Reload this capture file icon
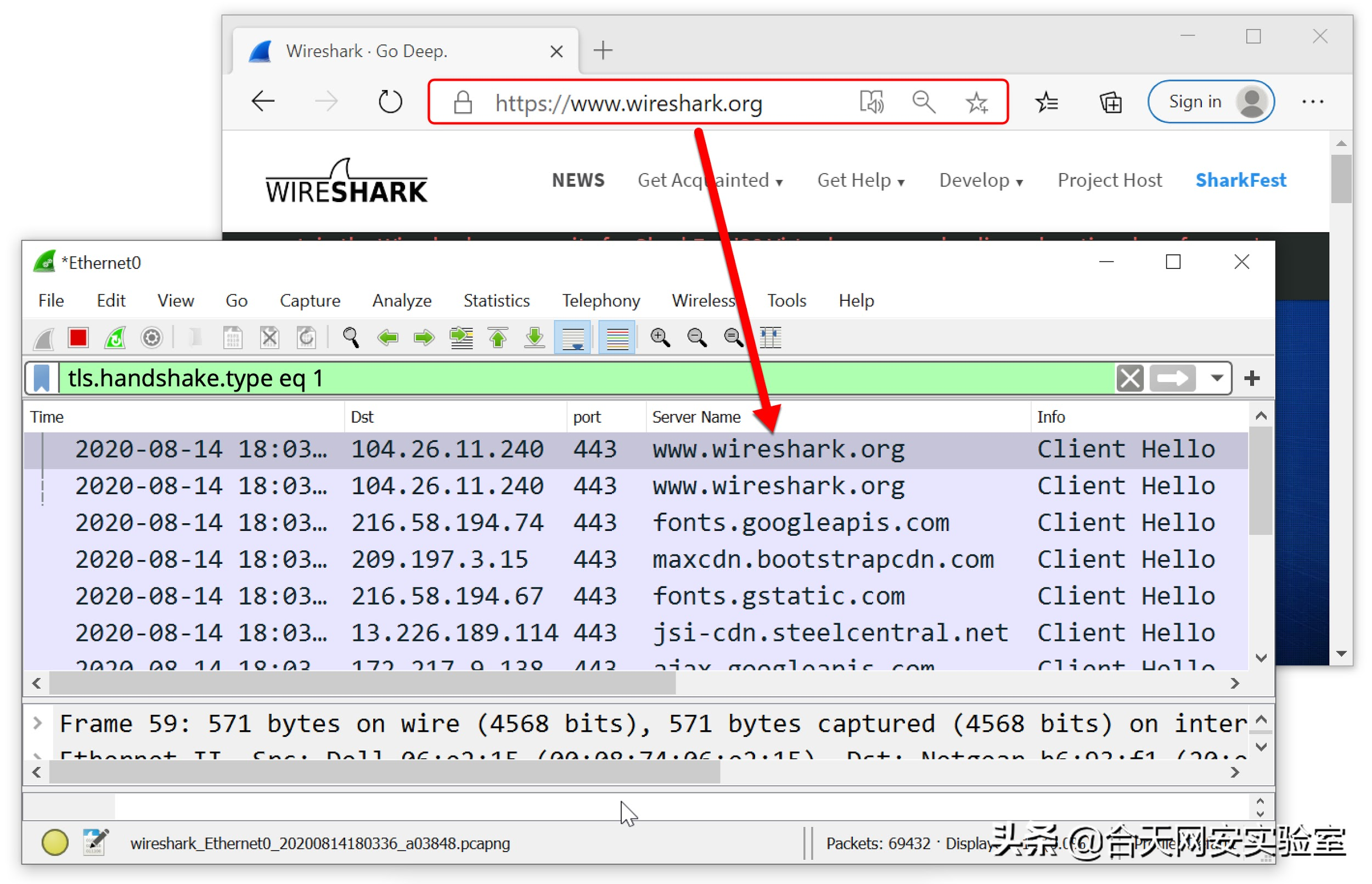 tap(306, 338)
